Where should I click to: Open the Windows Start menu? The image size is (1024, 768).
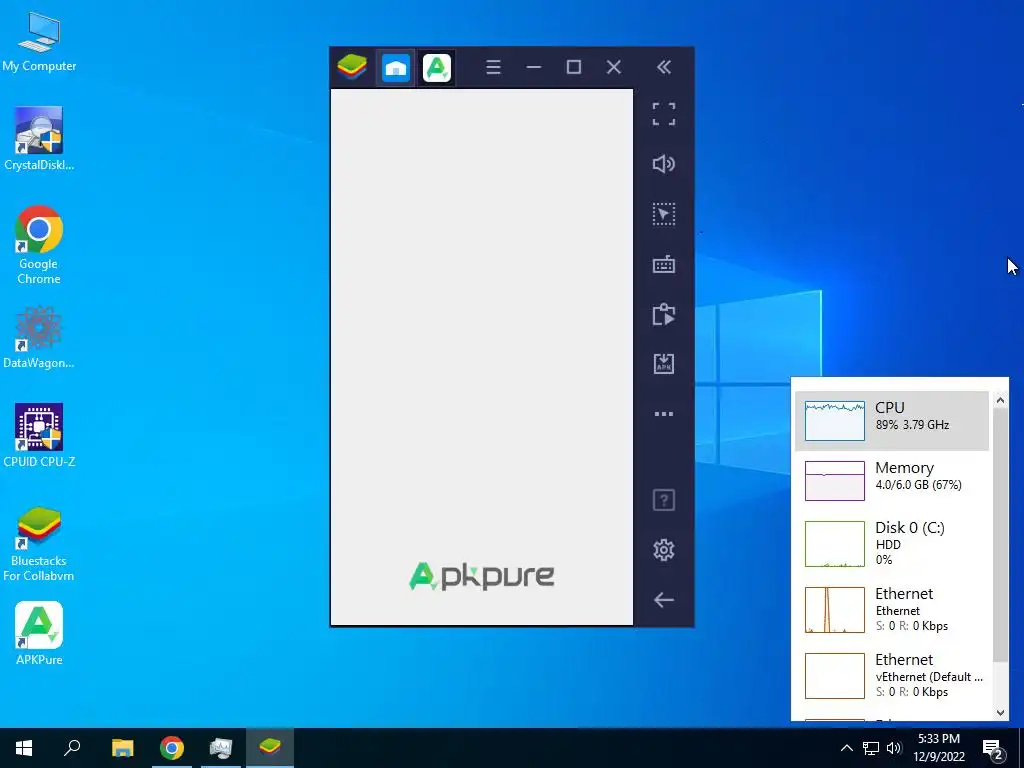[x=24, y=748]
